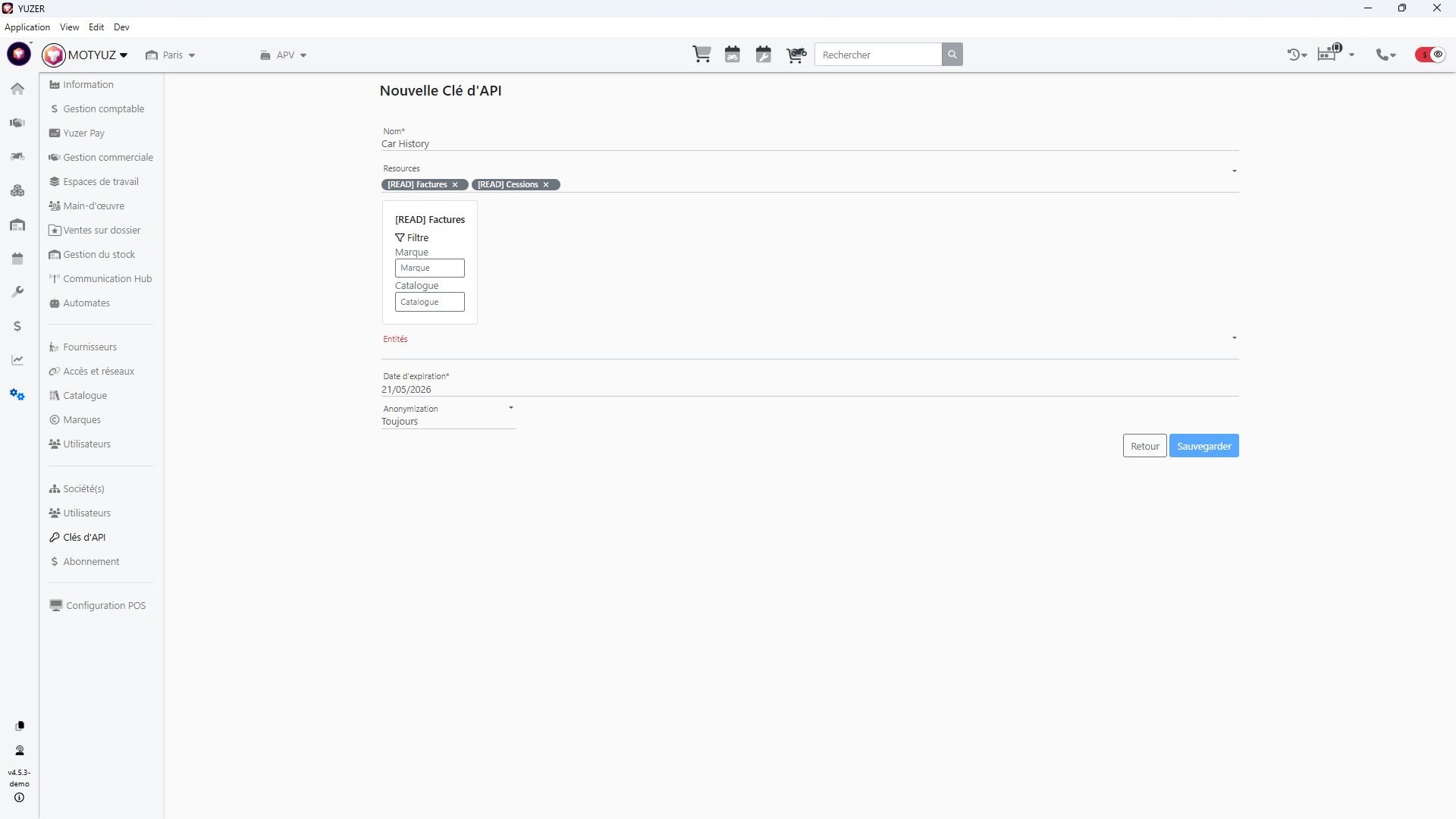Click the Sauvegarder button
Image resolution: width=1456 pixels, height=819 pixels.
click(1203, 447)
